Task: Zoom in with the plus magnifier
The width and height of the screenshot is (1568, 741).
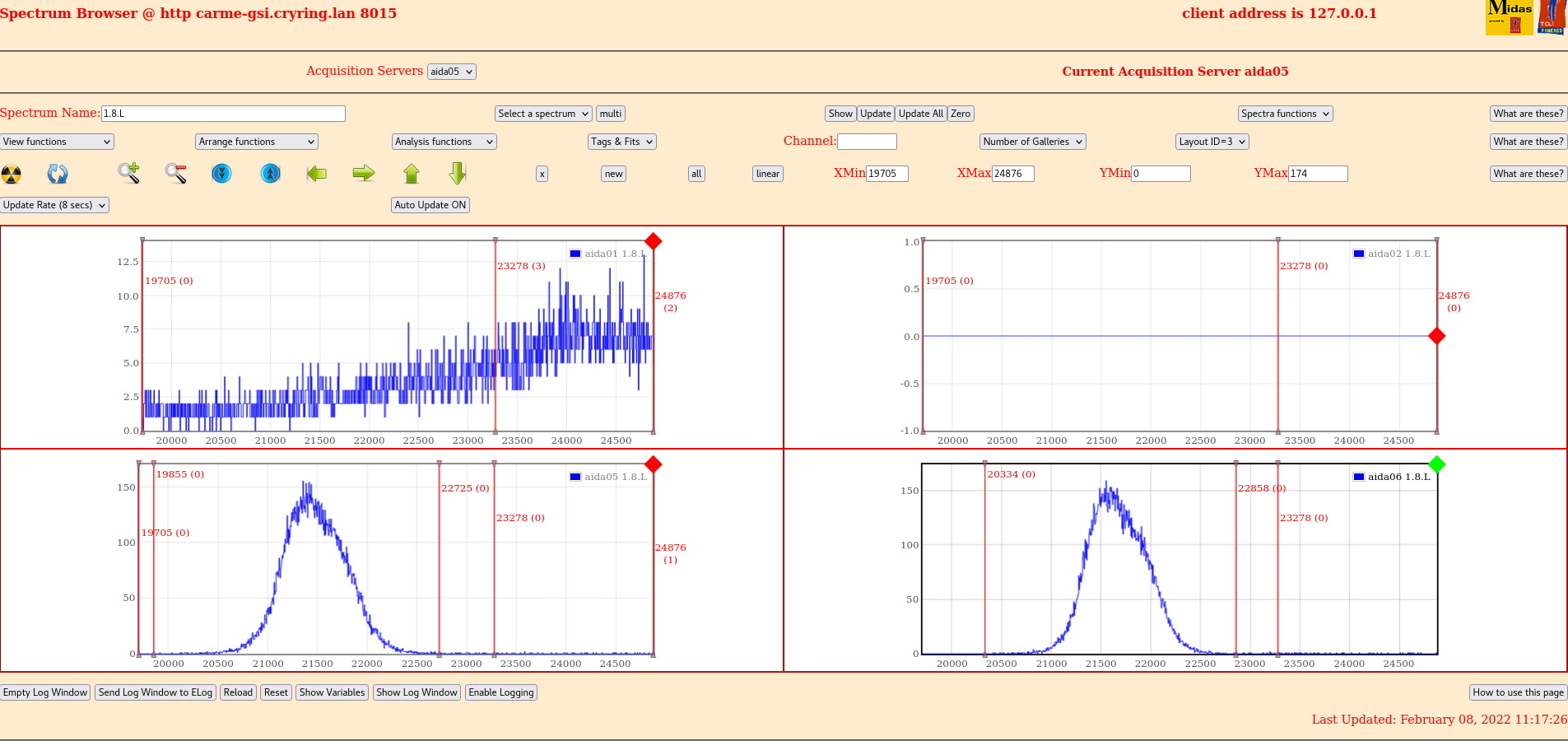Action: [x=128, y=173]
